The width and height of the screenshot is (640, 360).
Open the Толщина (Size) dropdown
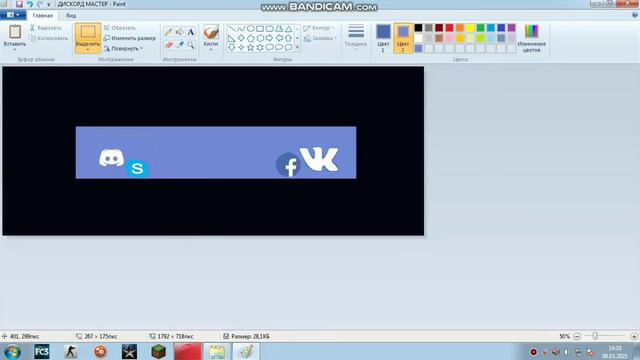pyautogui.click(x=356, y=38)
